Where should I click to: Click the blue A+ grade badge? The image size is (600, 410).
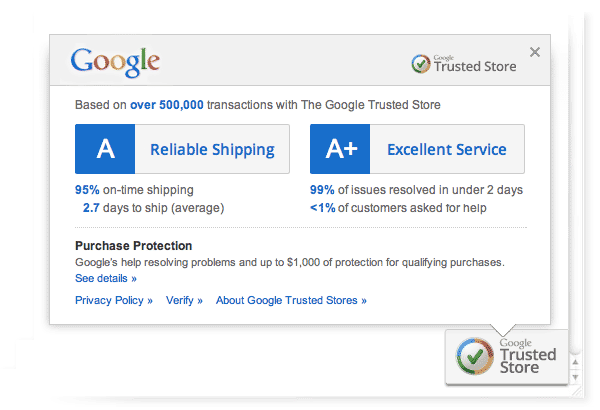[x=341, y=150]
